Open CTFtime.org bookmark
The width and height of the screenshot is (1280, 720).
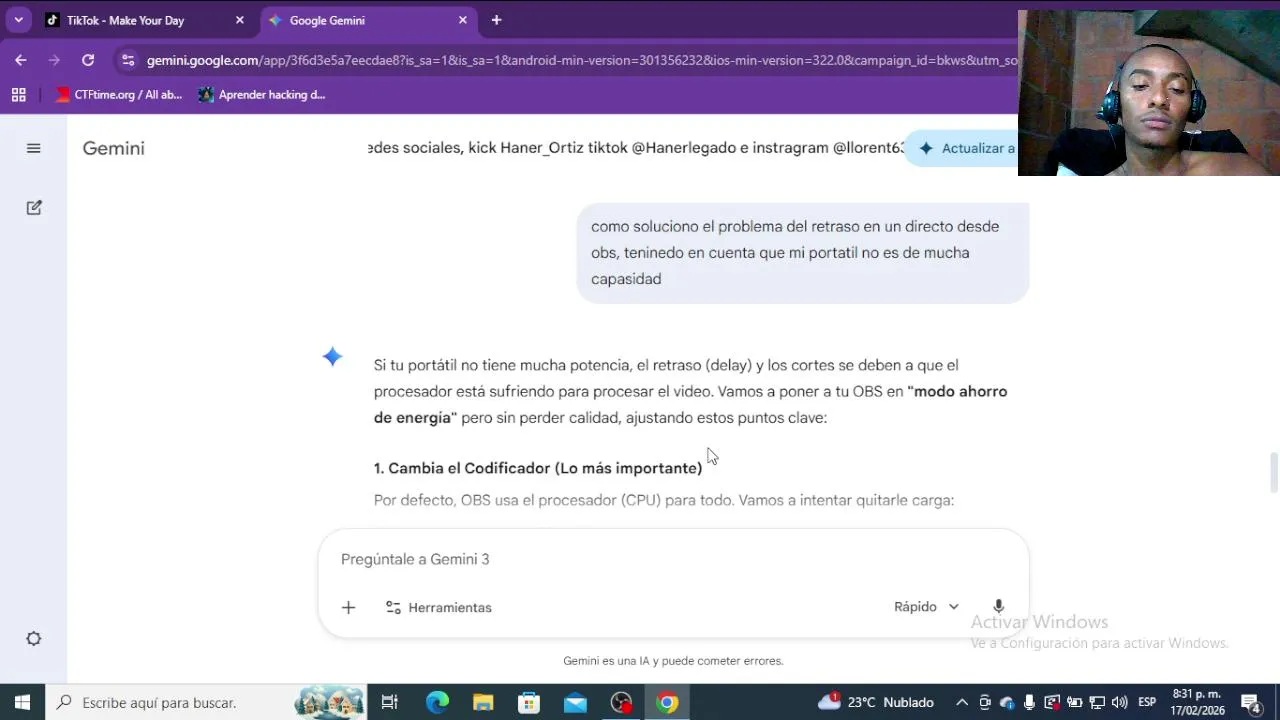119,95
